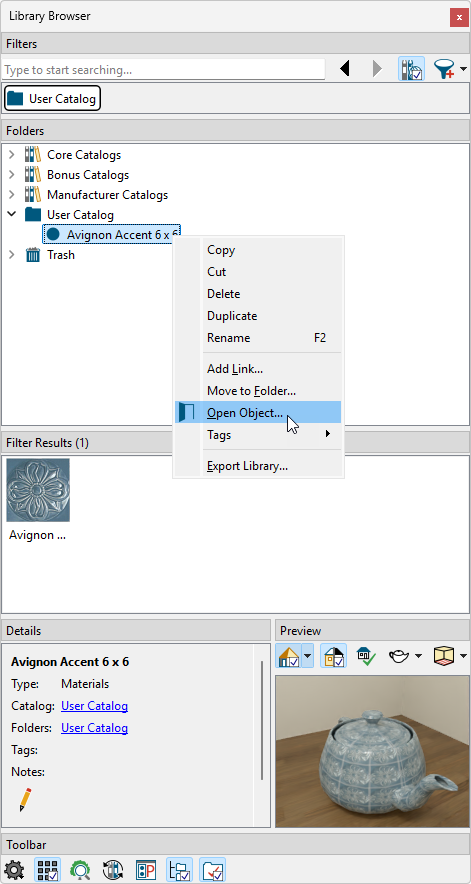Viewport: 471px width, 884px height.
Task: Choose Rename from the context menu
Action: [x=258, y=338]
